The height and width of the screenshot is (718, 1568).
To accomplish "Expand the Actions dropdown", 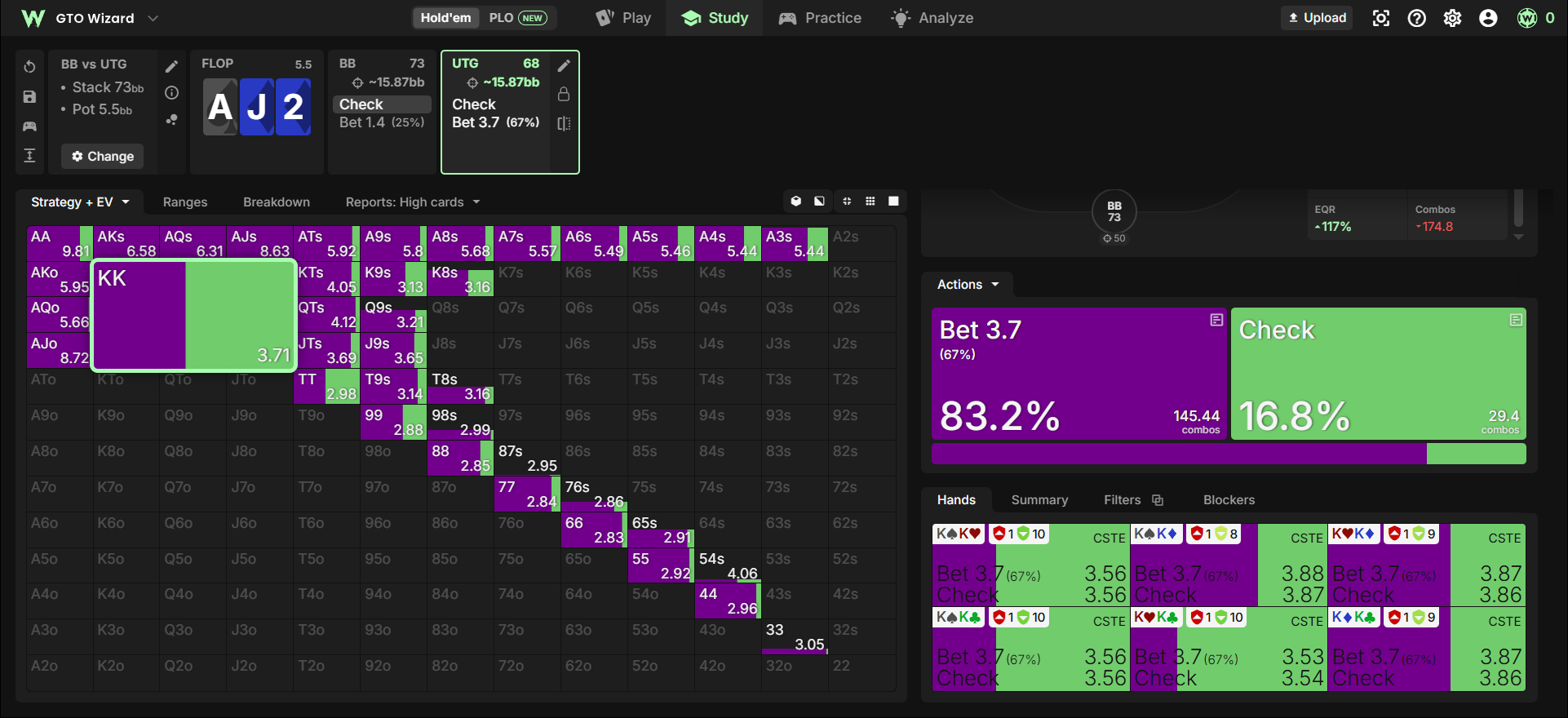I will click(968, 285).
